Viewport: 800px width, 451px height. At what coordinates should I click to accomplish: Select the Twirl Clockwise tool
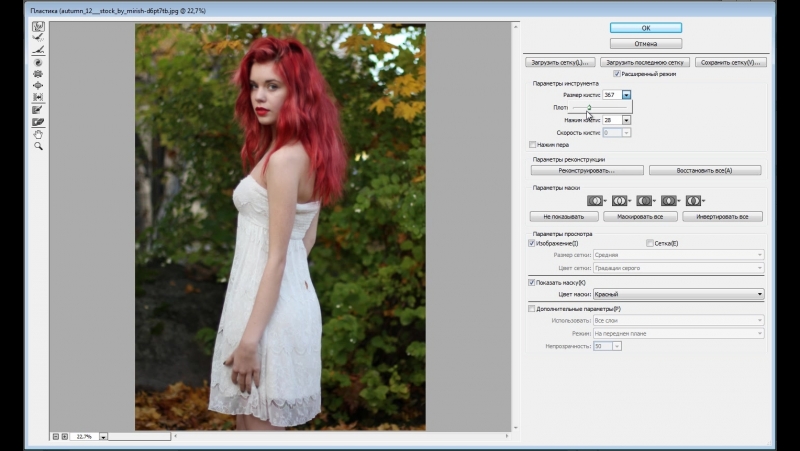click(x=39, y=62)
